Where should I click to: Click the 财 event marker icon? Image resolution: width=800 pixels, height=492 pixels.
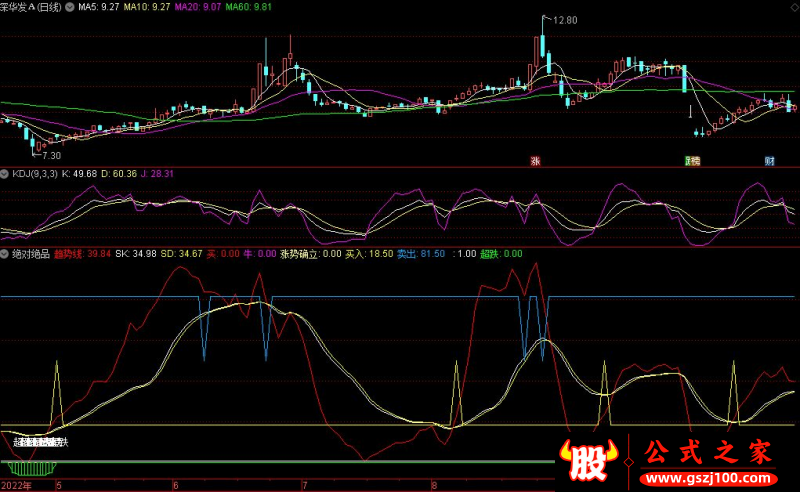click(x=769, y=160)
